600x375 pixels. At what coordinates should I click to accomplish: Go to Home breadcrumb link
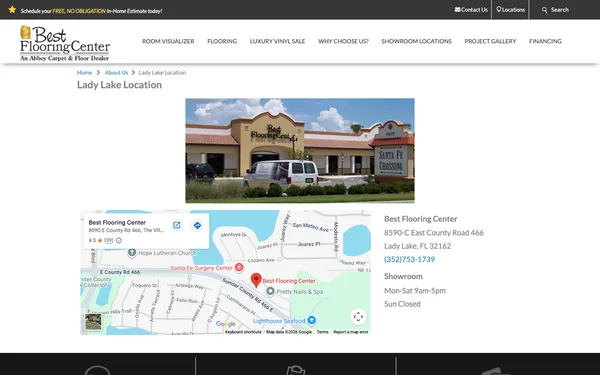point(84,72)
